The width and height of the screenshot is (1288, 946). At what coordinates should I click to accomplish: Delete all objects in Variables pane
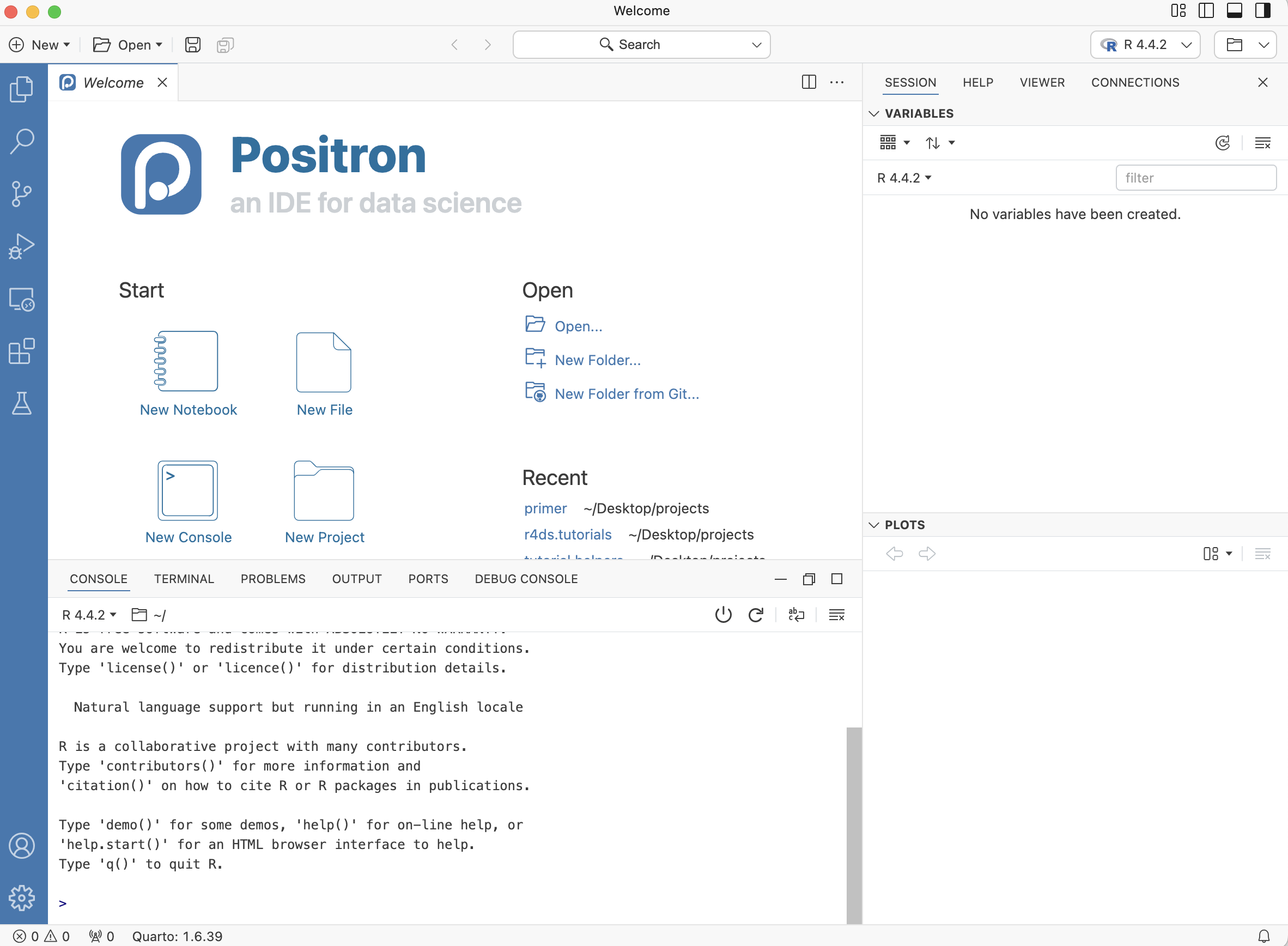pos(1263,143)
